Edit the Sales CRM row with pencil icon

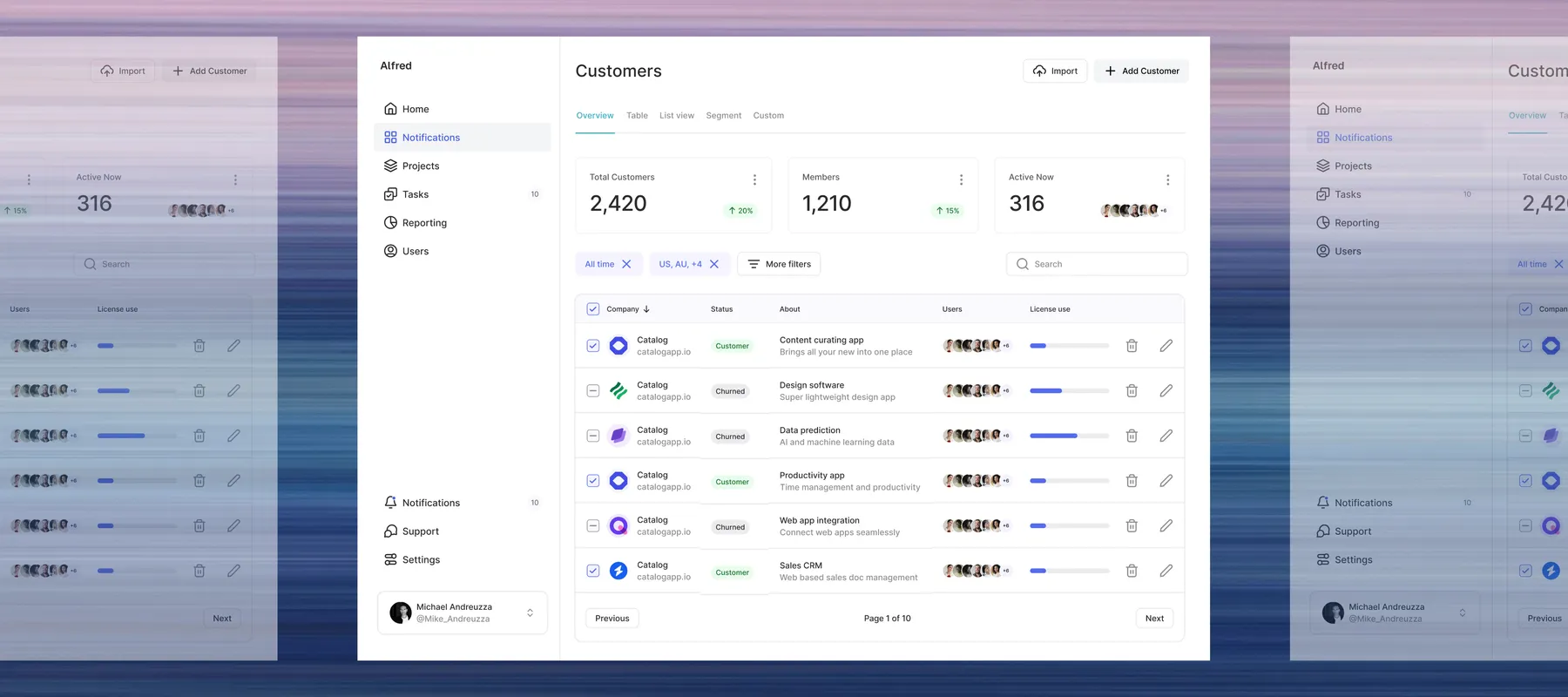click(x=1166, y=571)
